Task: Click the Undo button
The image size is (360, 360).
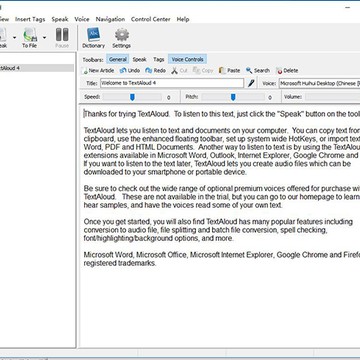Action: point(130,71)
